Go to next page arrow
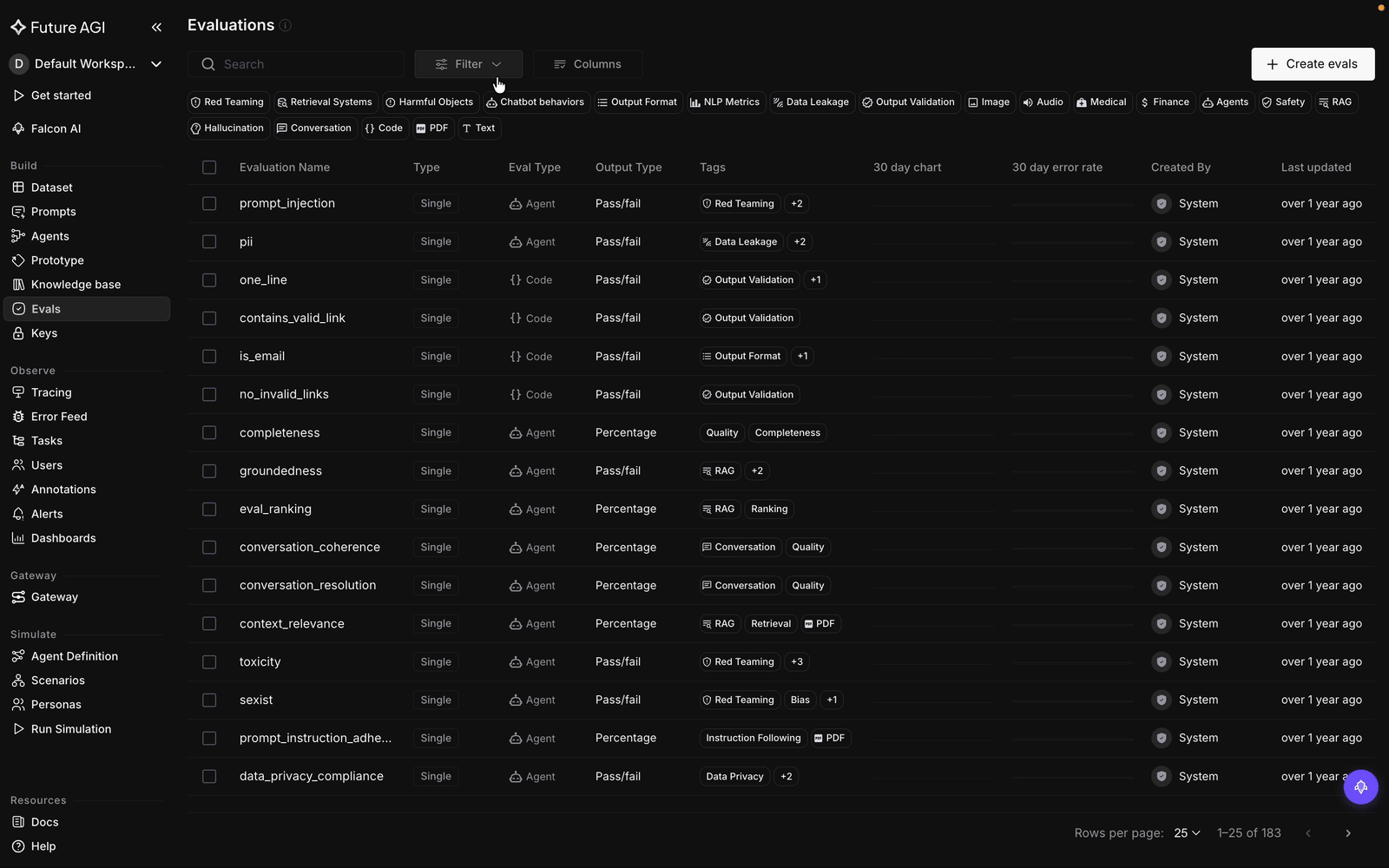Viewport: 1389px width, 868px height. (x=1348, y=833)
